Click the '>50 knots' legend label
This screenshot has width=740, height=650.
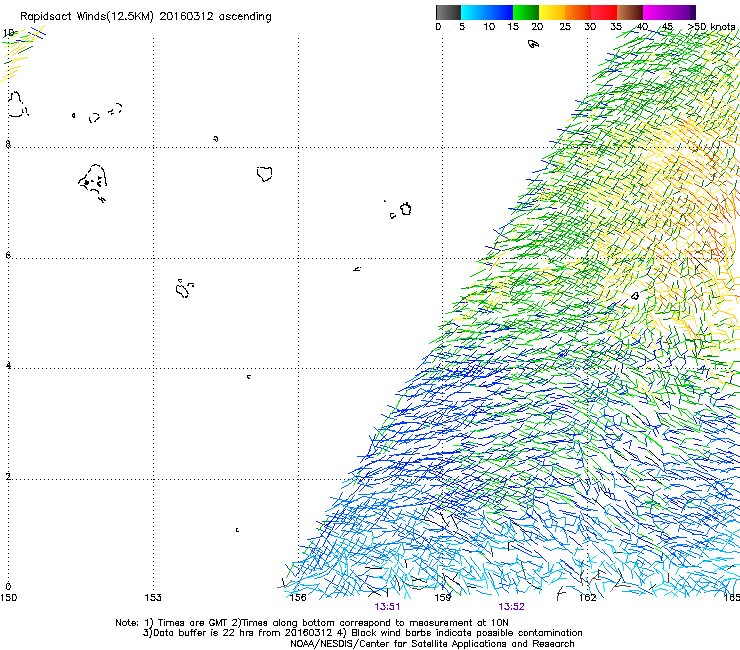click(x=712, y=27)
